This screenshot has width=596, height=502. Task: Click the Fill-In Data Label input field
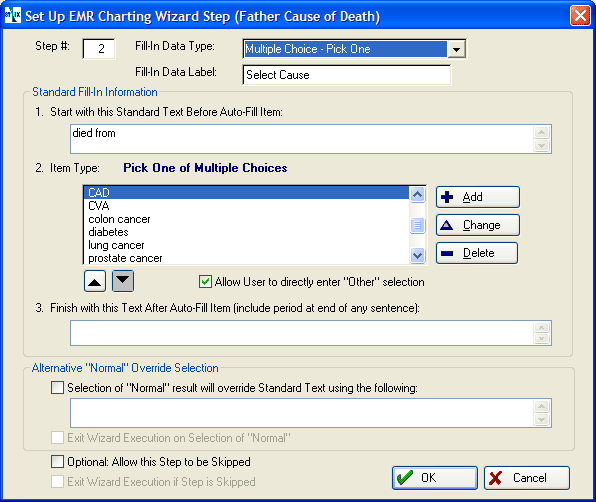coord(347,75)
